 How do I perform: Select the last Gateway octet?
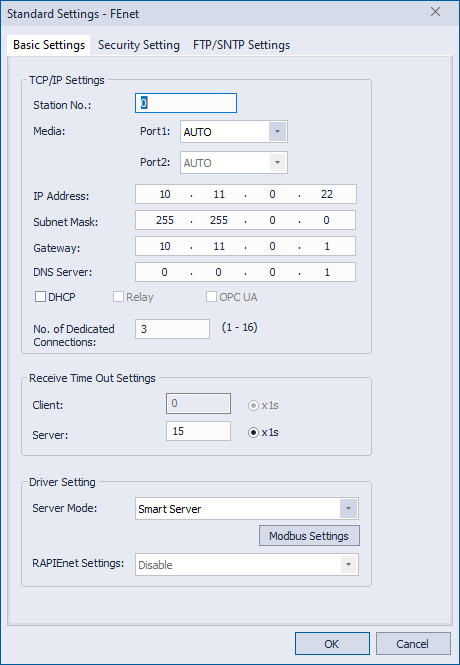327,246
